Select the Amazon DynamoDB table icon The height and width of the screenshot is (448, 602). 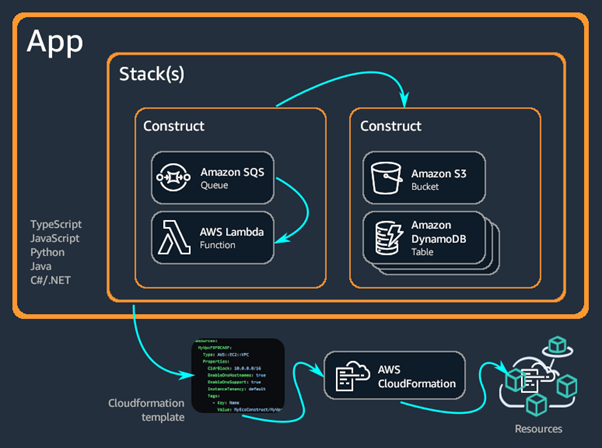click(385, 238)
